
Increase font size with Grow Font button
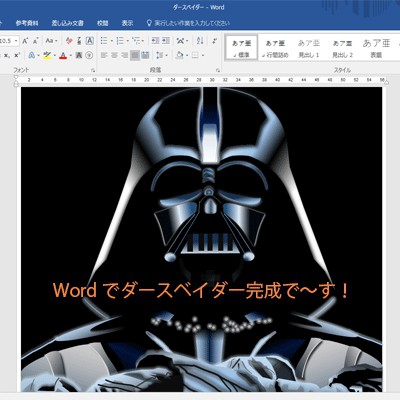click(x=25, y=41)
